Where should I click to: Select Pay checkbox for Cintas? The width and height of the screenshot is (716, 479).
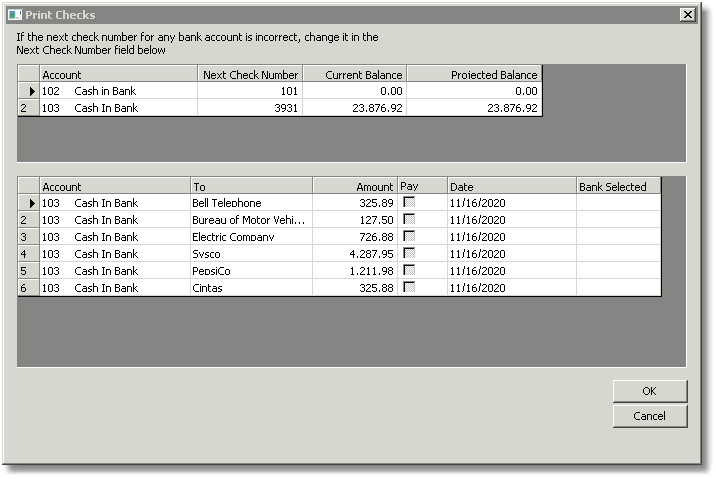pos(409,287)
